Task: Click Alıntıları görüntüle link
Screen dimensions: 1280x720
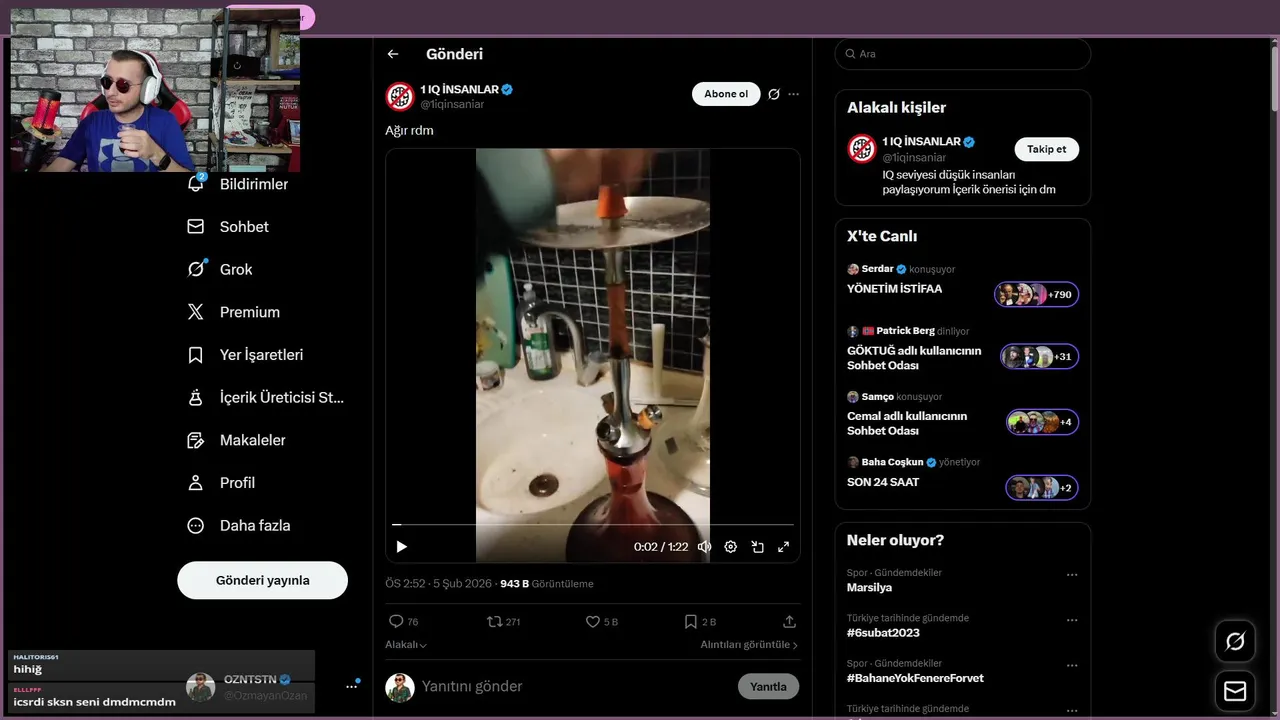Action: [749, 645]
